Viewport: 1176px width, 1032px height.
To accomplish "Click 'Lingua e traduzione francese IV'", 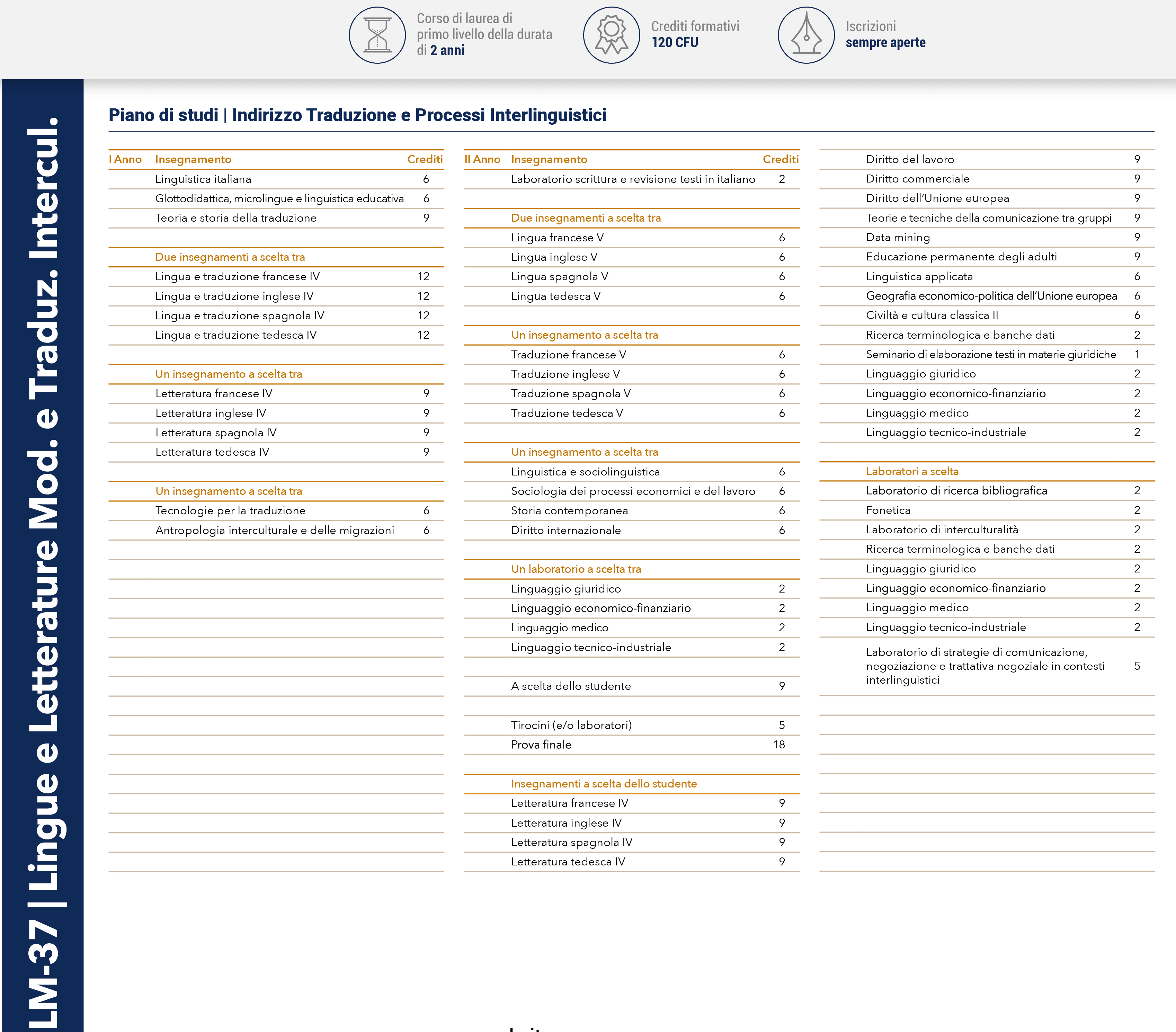I will [237, 277].
